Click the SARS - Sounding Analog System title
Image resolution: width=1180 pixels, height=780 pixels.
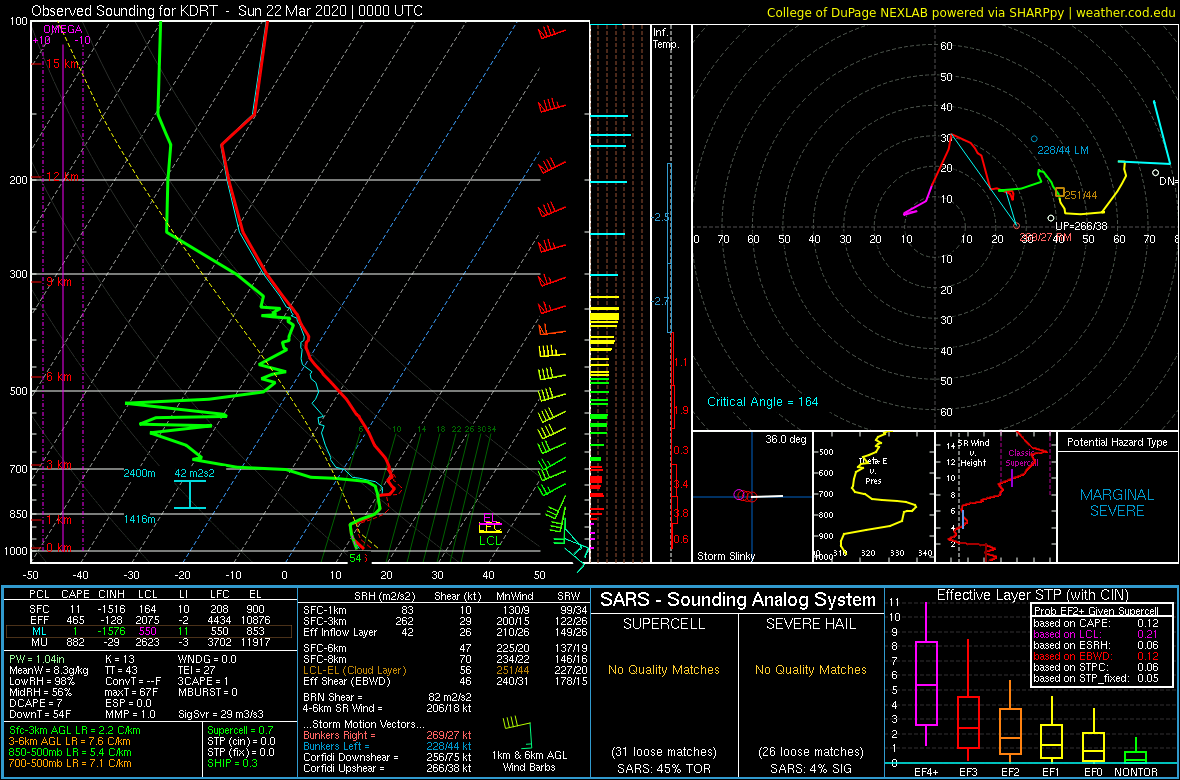coord(738,601)
